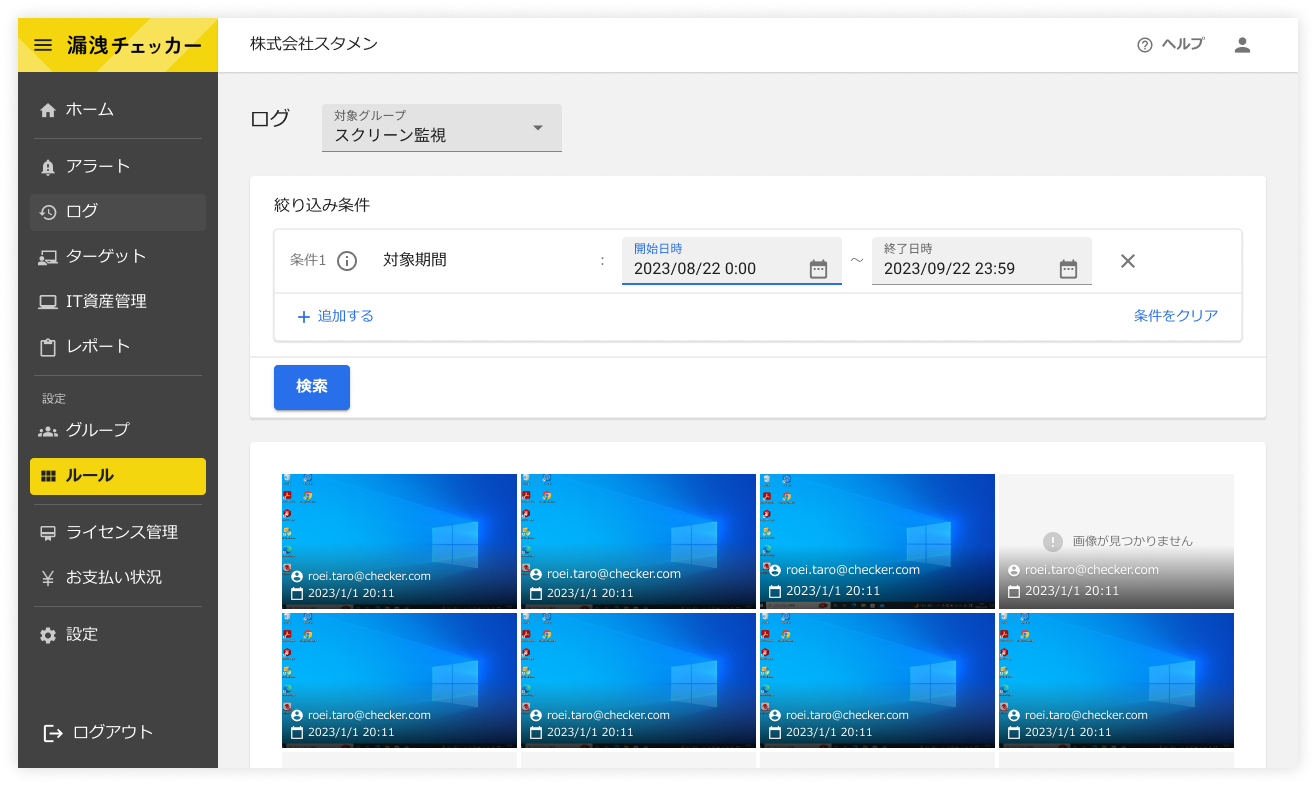Expand the 対象グループ dropdown
Screen dimensions: 1316x786
pos(442,128)
